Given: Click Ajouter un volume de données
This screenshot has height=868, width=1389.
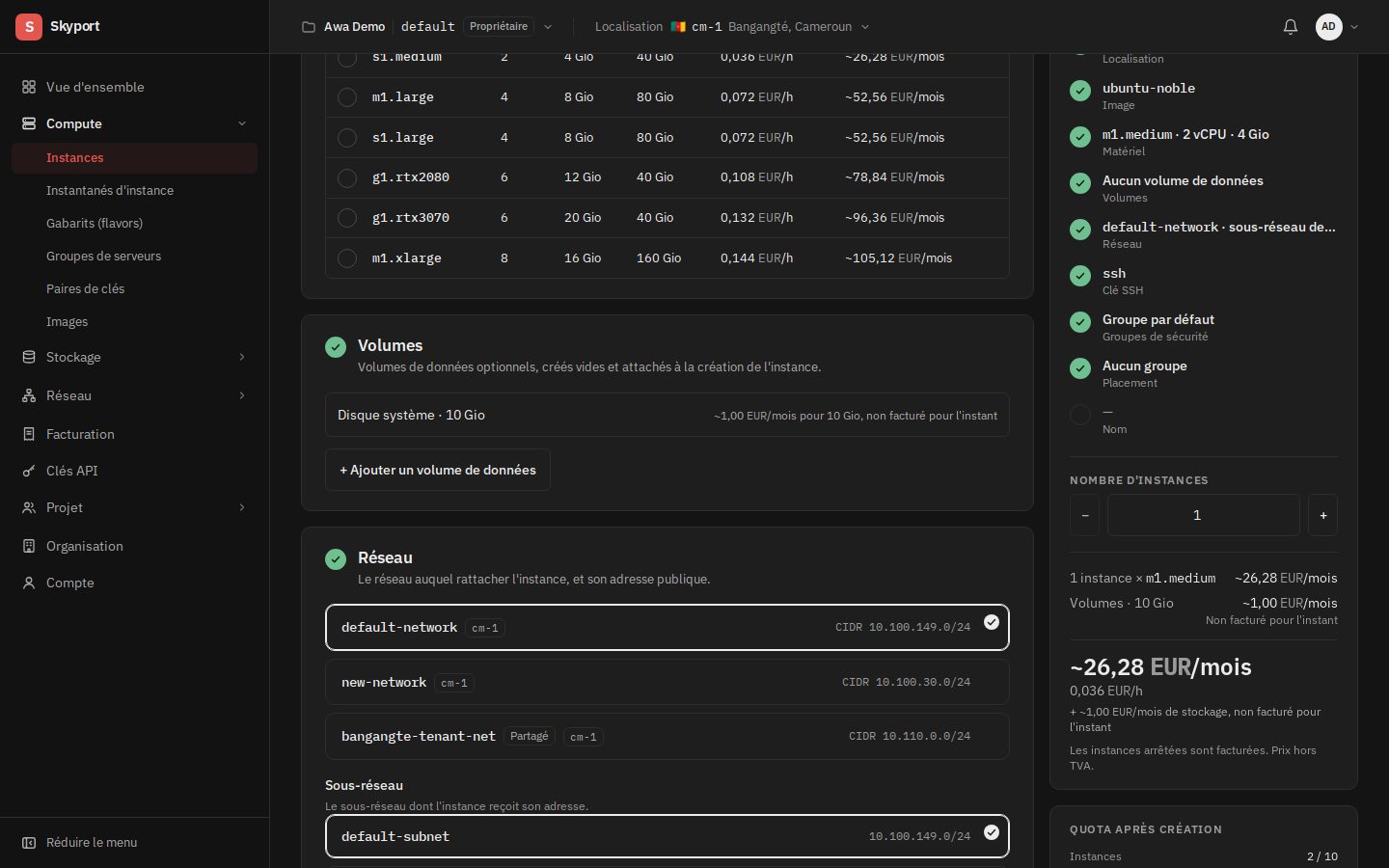Looking at the screenshot, I should tap(438, 470).
